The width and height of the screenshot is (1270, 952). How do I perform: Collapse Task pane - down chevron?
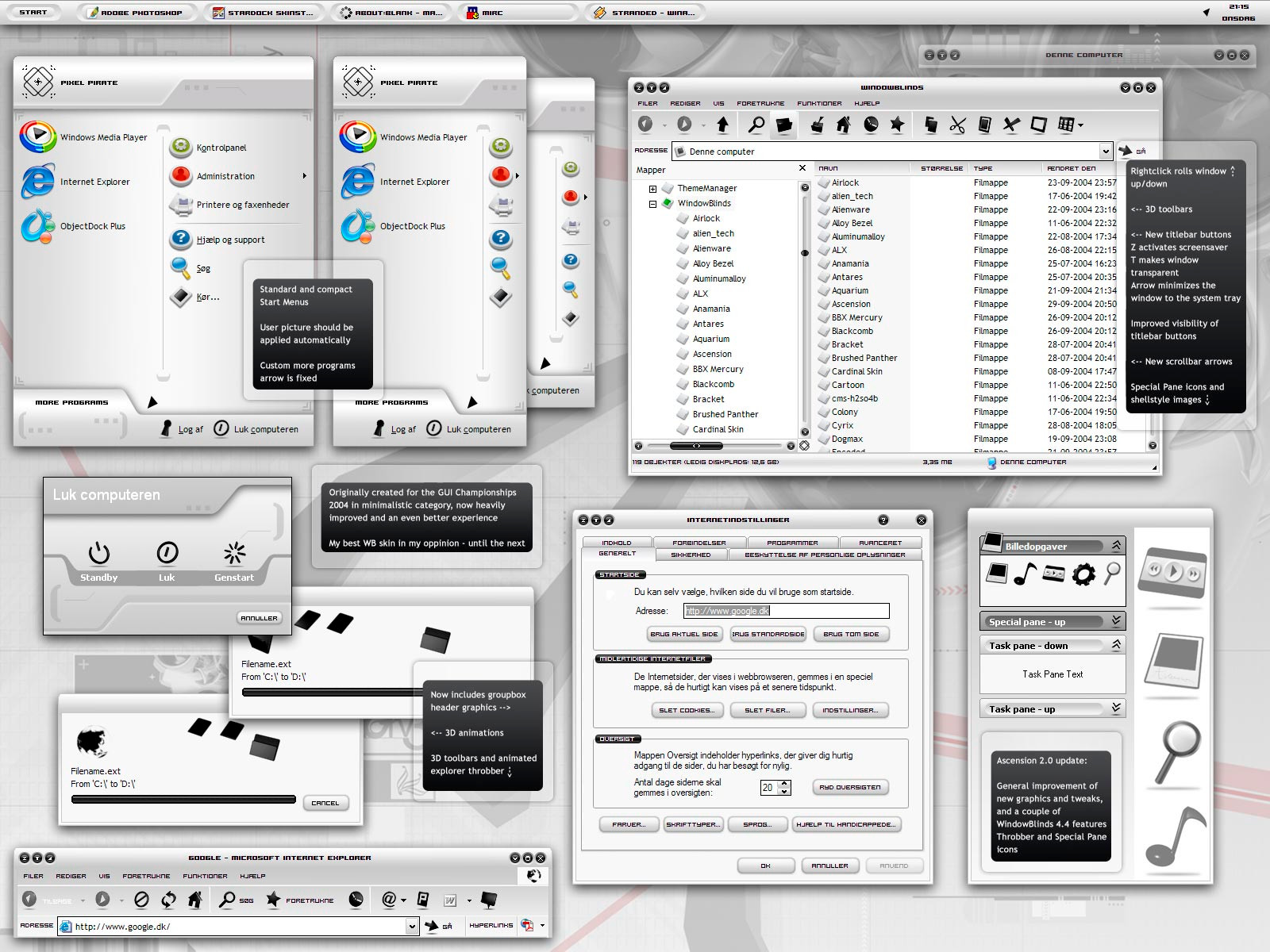pos(1116,645)
